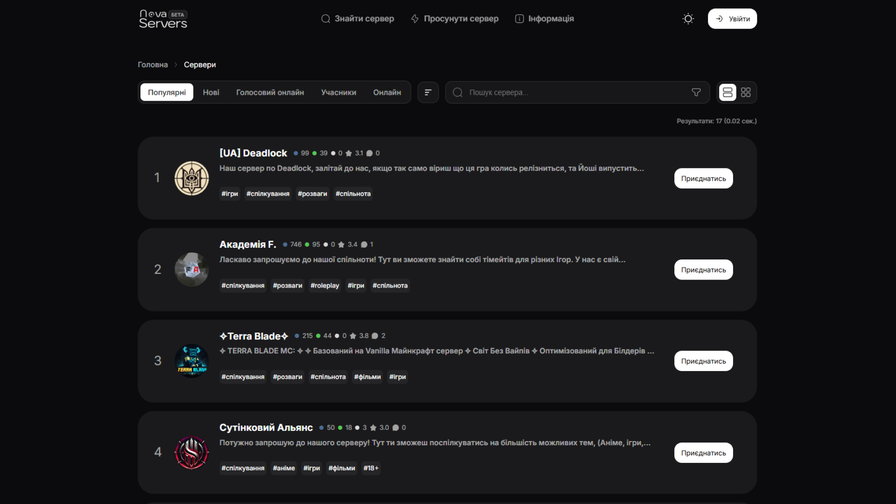Open Знайти сервер in the top navigation
896x504 pixels.
(357, 19)
